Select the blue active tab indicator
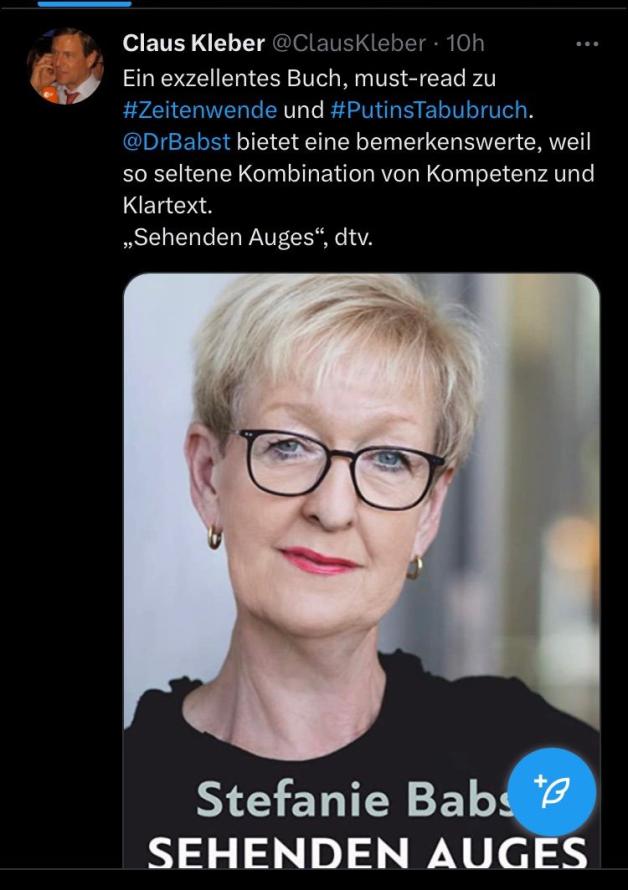This screenshot has width=628, height=890. (85, 3)
